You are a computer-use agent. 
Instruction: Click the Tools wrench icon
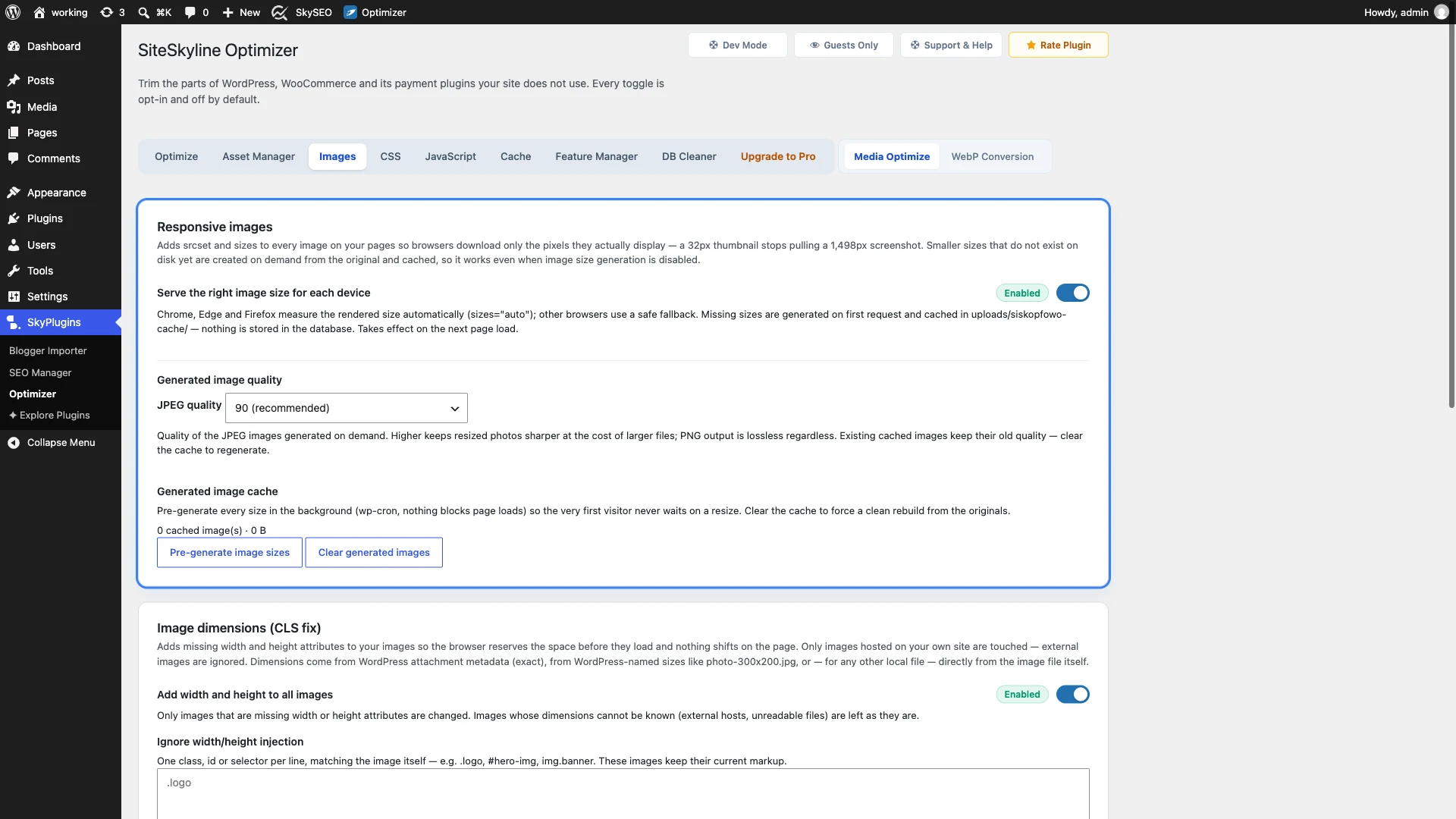(14, 271)
